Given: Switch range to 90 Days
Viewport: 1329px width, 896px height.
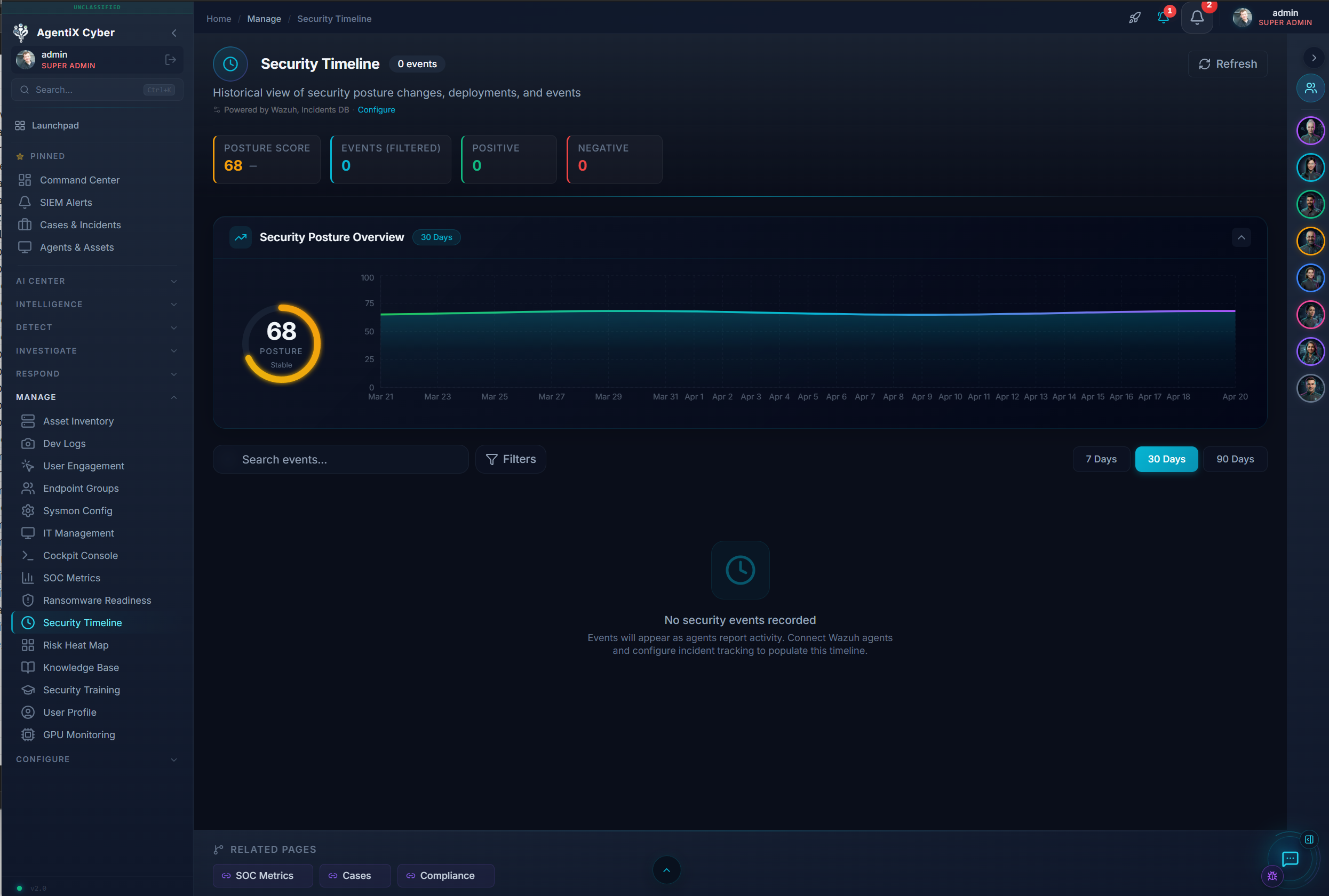Looking at the screenshot, I should point(1235,459).
